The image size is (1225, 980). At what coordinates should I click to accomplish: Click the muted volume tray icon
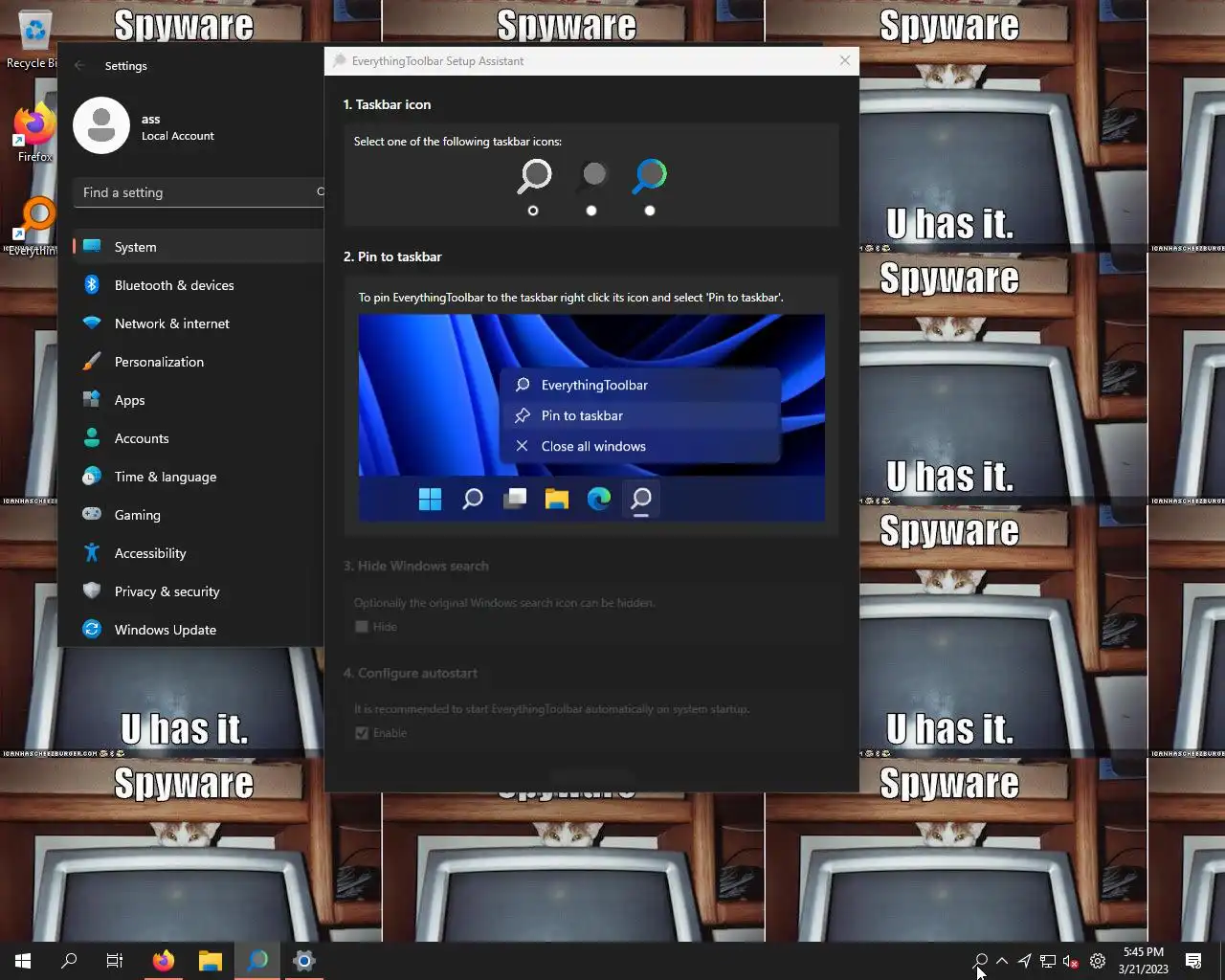[1071, 961]
